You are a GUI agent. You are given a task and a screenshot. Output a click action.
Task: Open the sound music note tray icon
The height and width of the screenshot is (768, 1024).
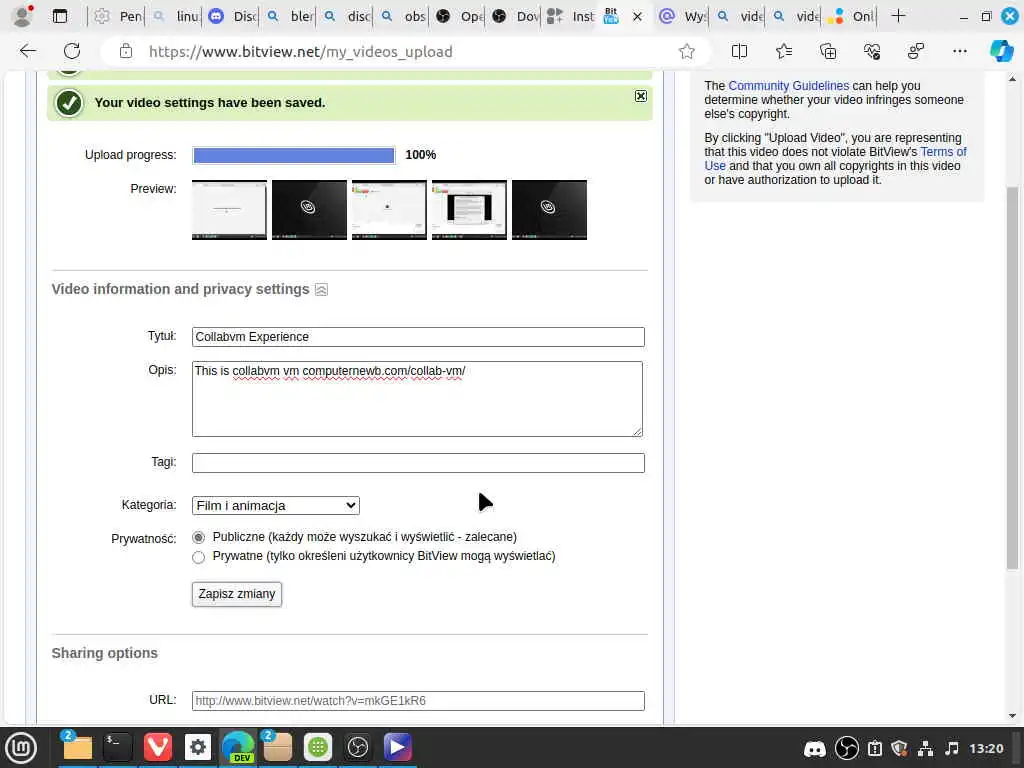tap(952, 748)
